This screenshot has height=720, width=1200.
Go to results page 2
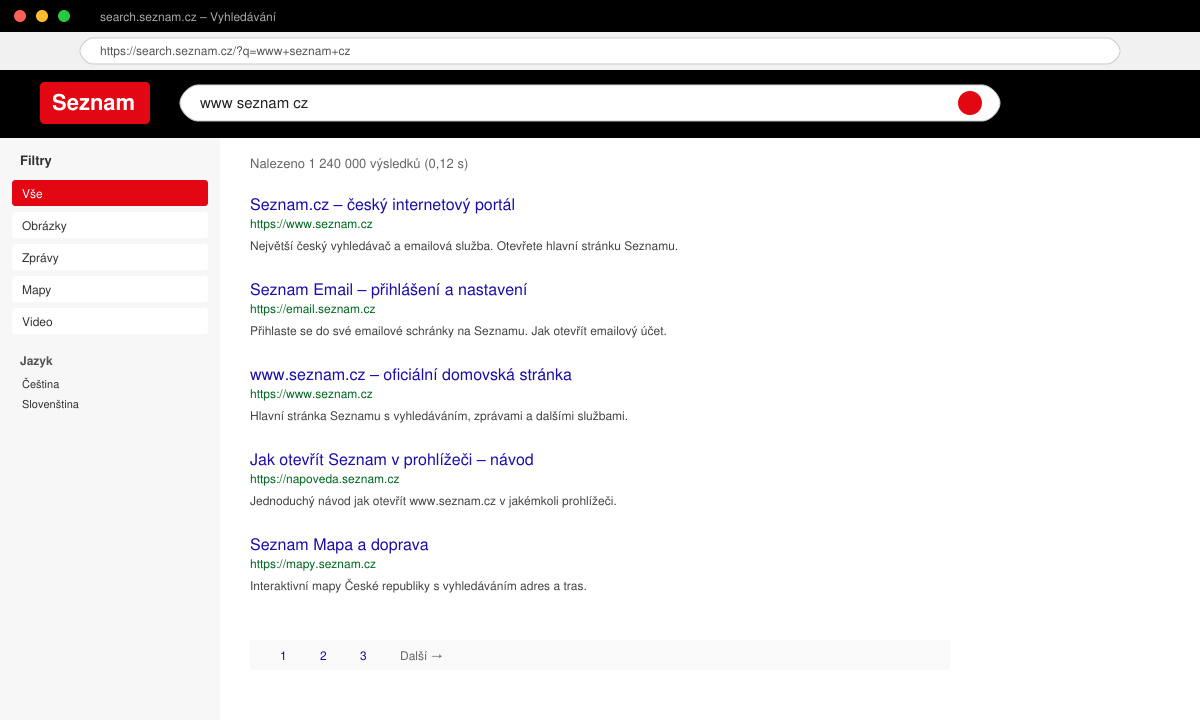point(323,656)
